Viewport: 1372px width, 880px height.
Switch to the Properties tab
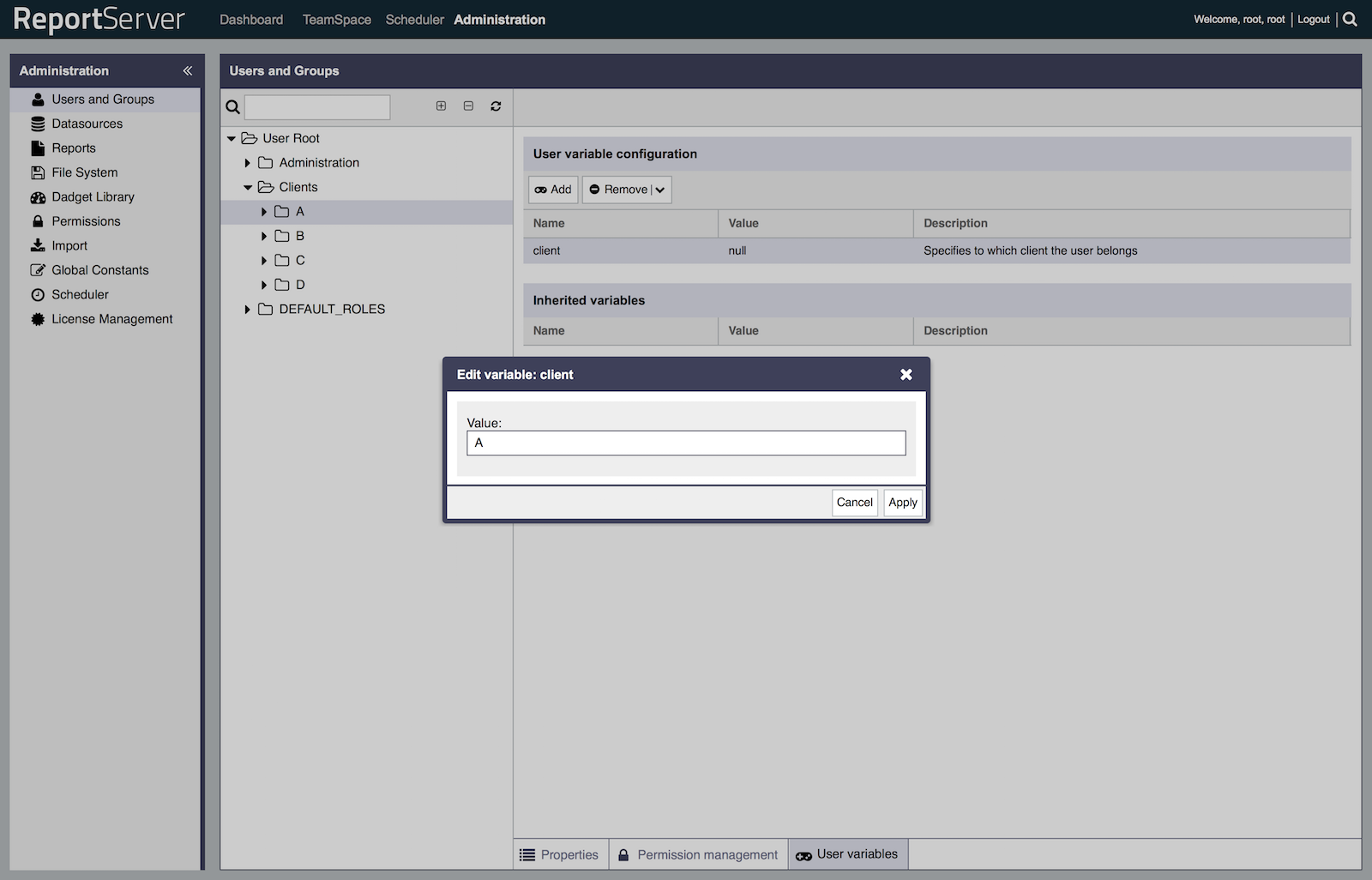click(561, 855)
